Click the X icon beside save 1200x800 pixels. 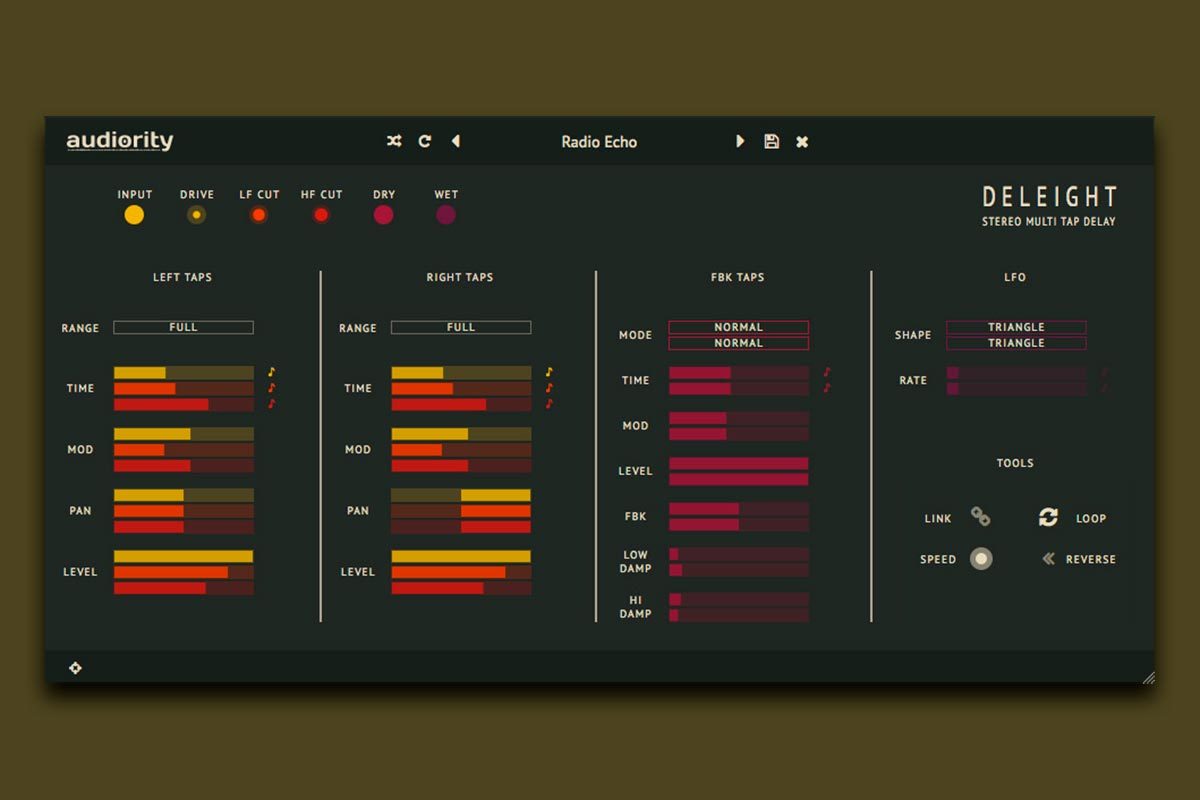[x=802, y=142]
